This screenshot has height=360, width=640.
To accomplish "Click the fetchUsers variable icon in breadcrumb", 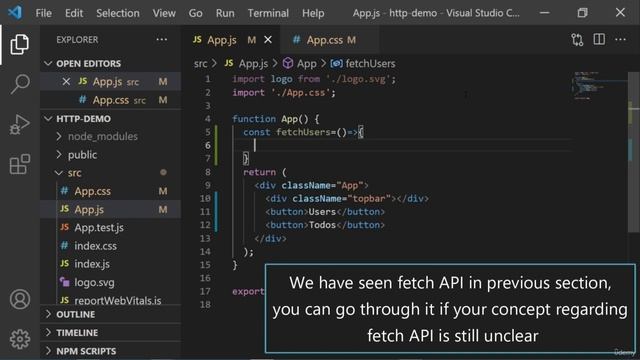I will click(x=336, y=63).
